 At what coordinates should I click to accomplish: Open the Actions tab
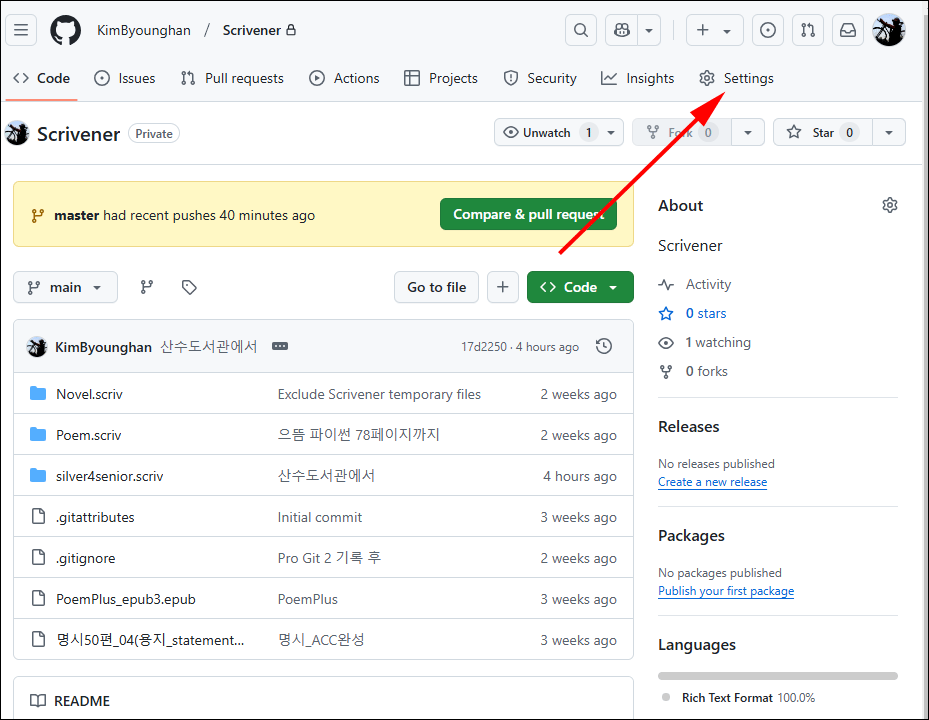click(x=344, y=78)
